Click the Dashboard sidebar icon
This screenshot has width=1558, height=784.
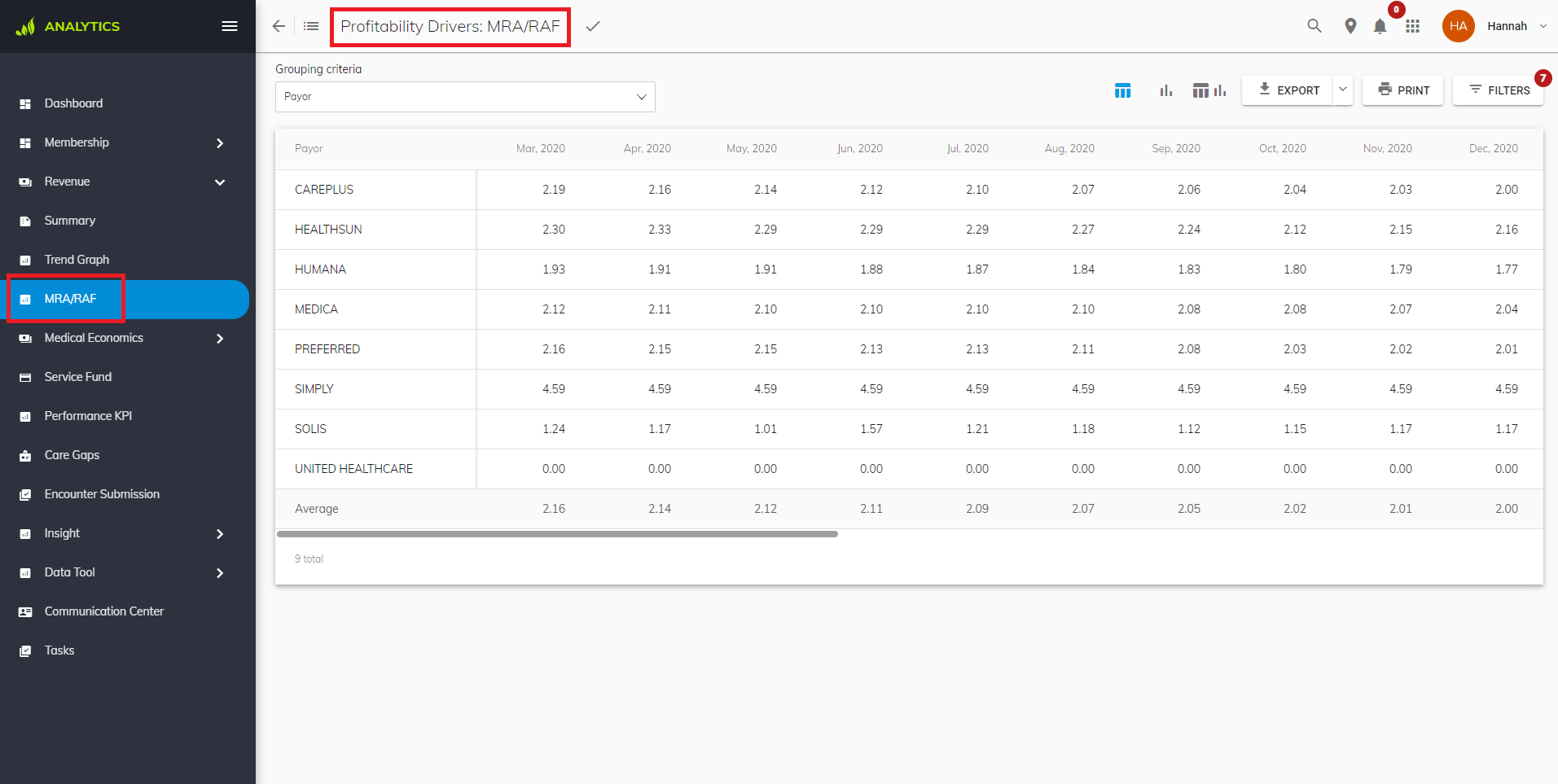point(25,104)
